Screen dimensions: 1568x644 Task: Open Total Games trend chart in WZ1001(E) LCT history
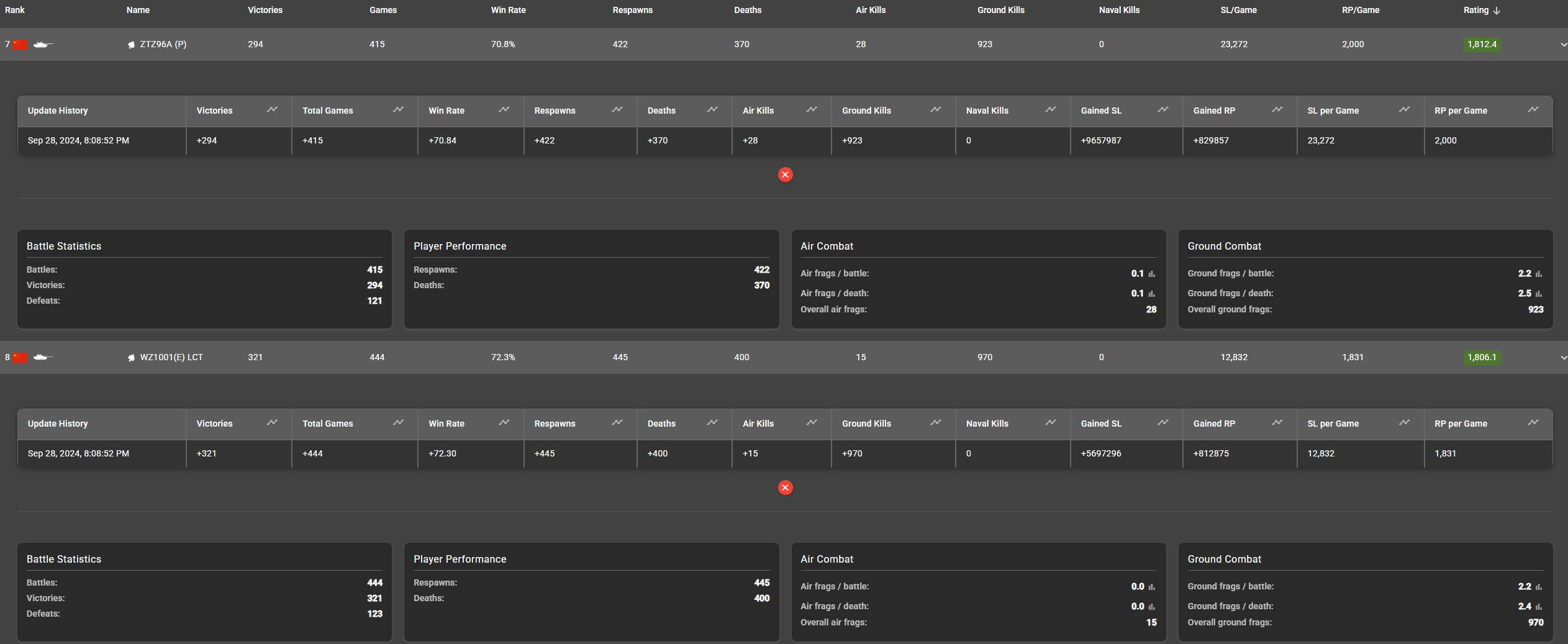click(398, 422)
